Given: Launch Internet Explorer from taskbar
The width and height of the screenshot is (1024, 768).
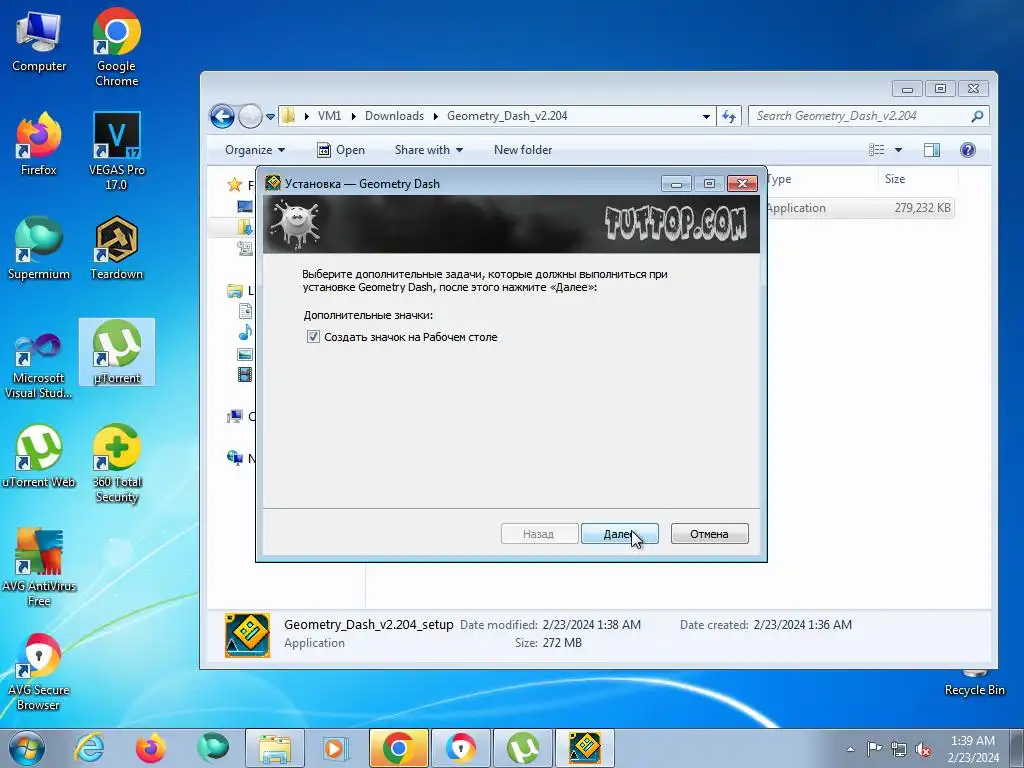Looking at the screenshot, I should [x=89, y=748].
